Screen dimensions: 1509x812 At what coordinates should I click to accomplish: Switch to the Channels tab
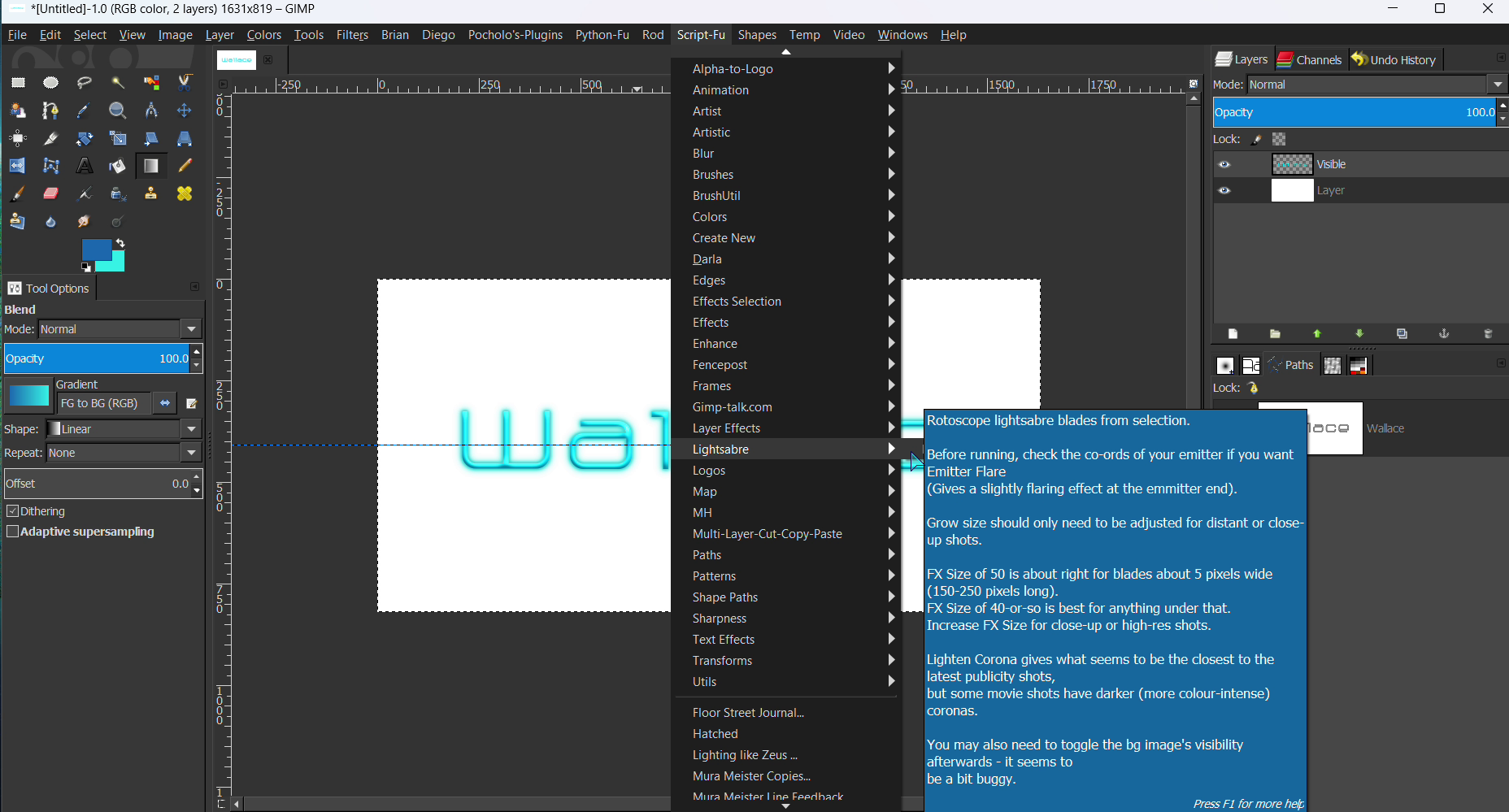click(1310, 59)
